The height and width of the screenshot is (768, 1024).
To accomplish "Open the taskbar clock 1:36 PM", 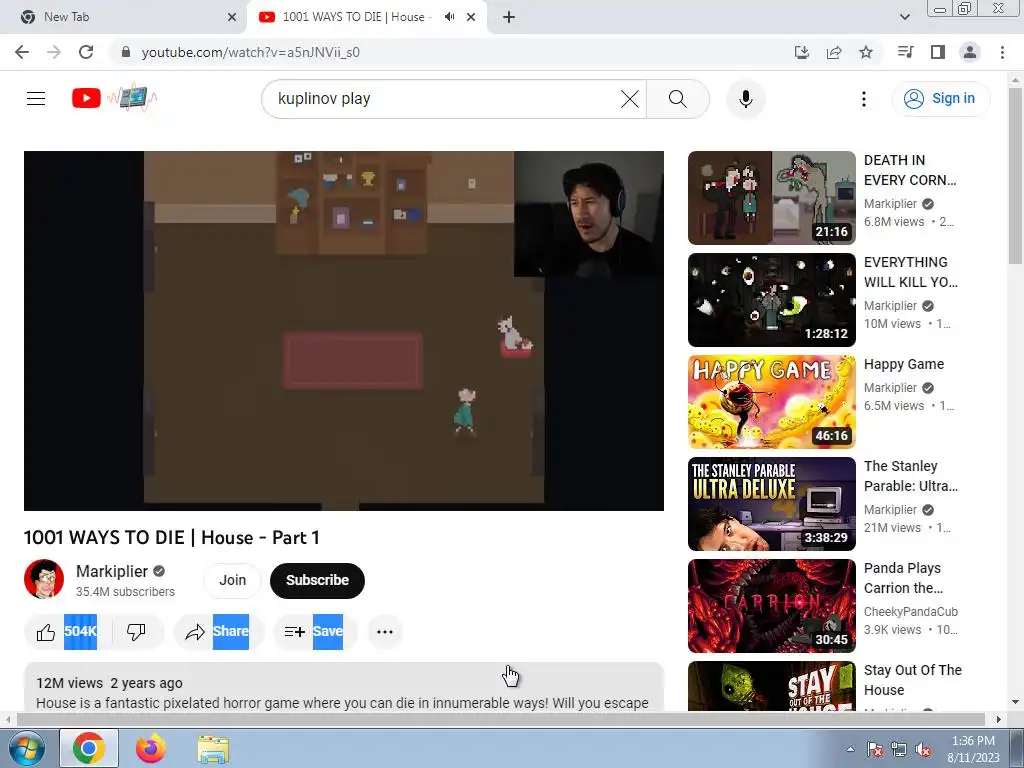I will 973,749.
